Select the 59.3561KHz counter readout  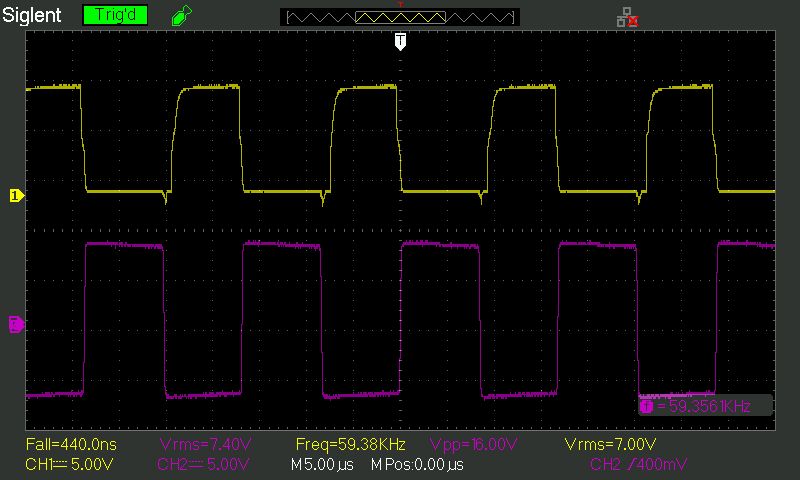pyautogui.click(x=704, y=406)
